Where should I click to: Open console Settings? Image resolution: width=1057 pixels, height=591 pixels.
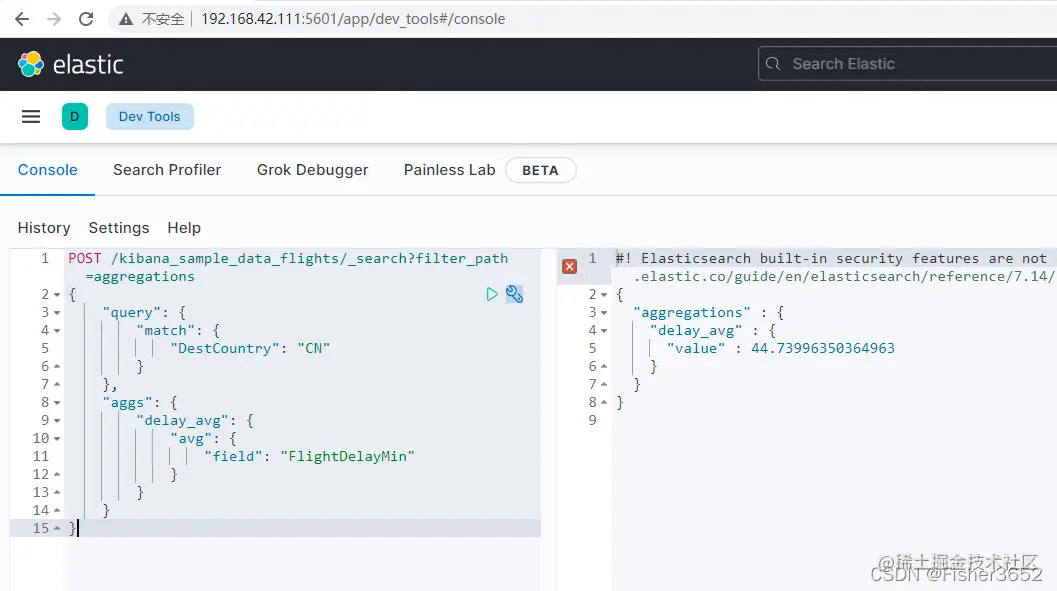coord(119,228)
